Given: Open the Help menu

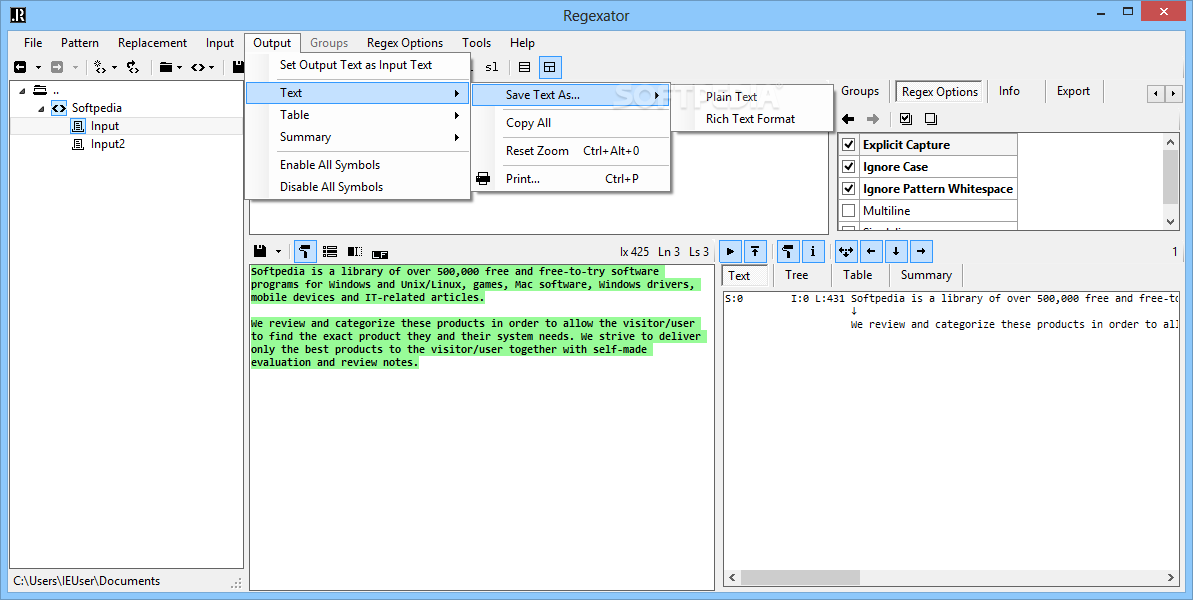Looking at the screenshot, I should (522, 43).
